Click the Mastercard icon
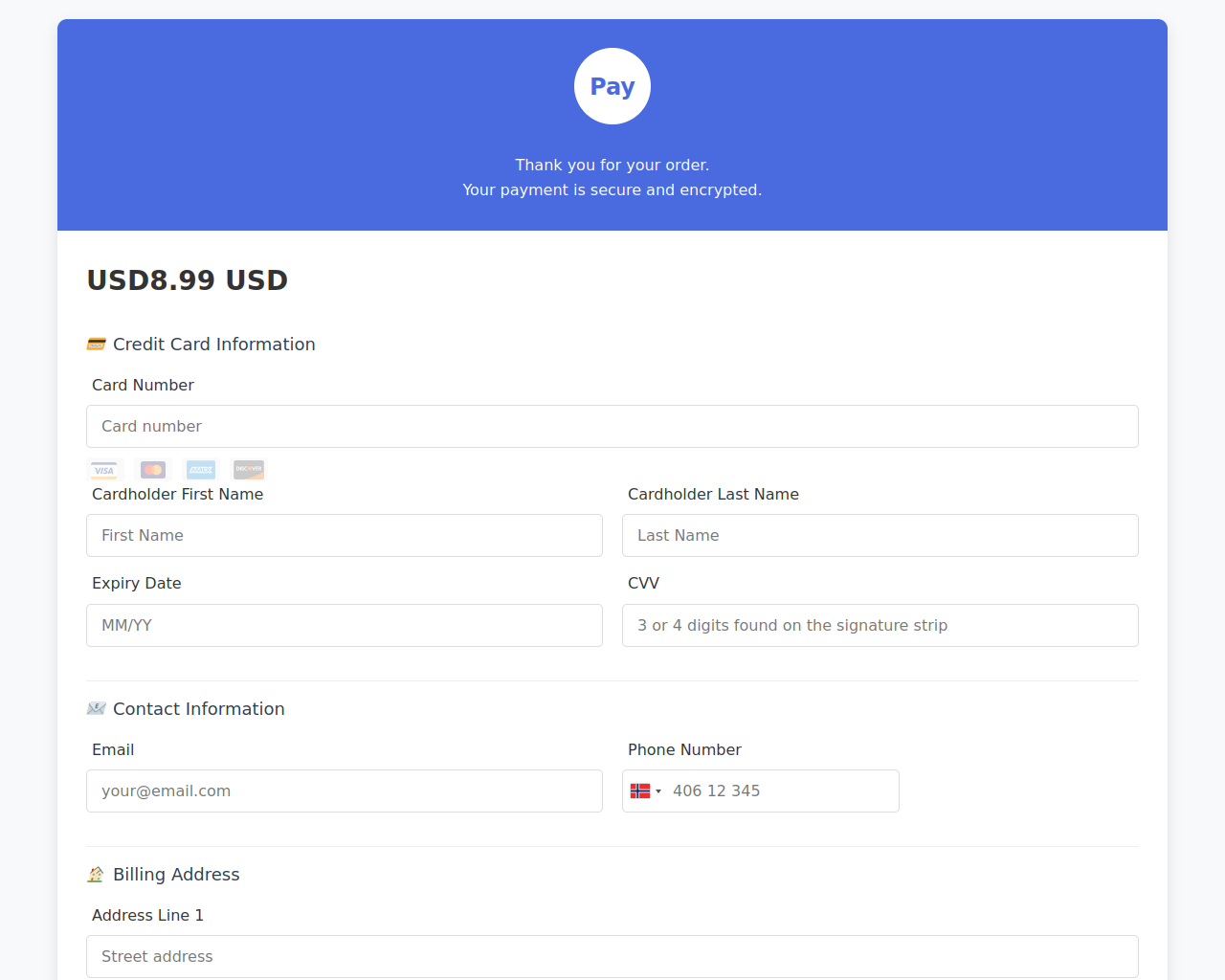This screenshot has height=980, width=1225. (153, 470)
